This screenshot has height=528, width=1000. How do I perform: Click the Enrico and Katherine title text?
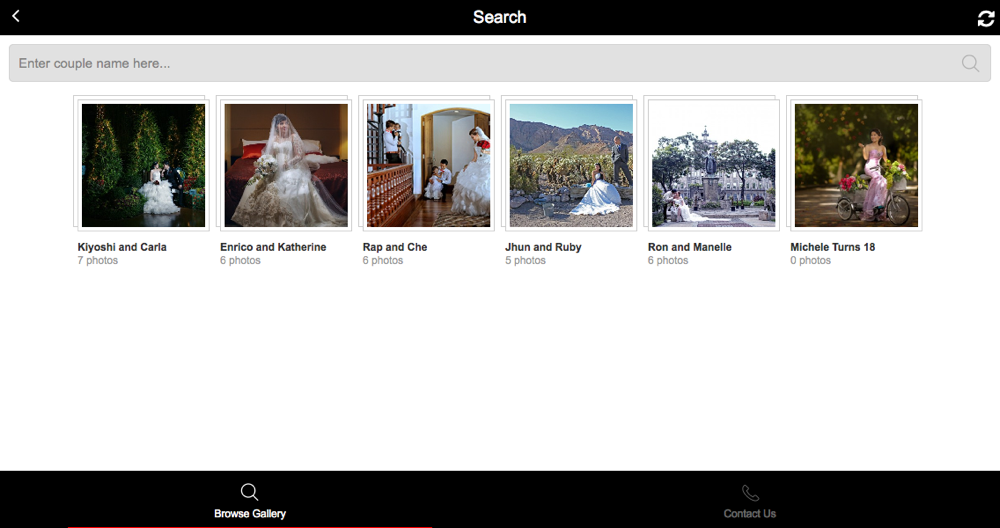coord(273,247)
